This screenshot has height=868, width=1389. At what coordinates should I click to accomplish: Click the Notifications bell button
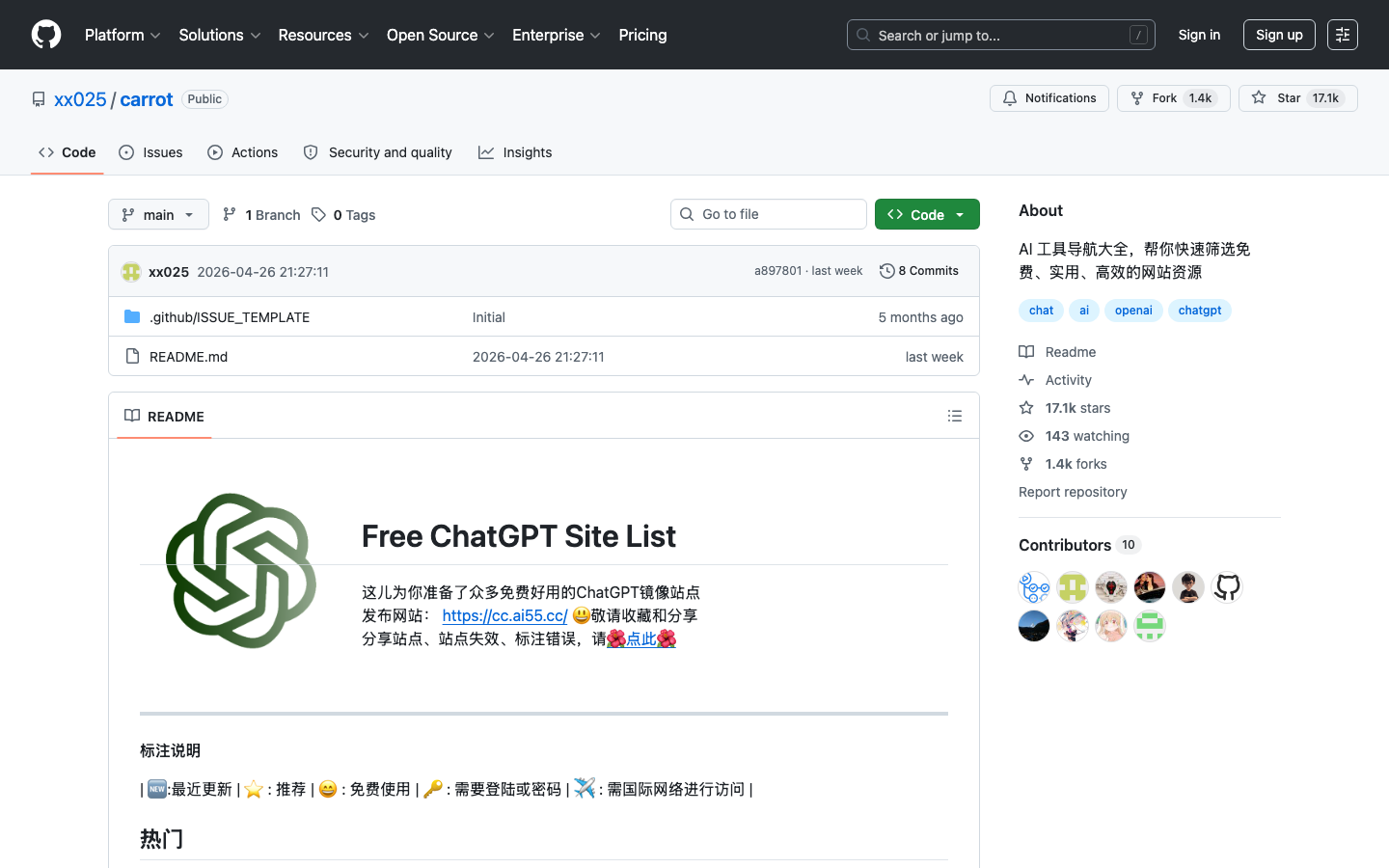[1049, 98]
